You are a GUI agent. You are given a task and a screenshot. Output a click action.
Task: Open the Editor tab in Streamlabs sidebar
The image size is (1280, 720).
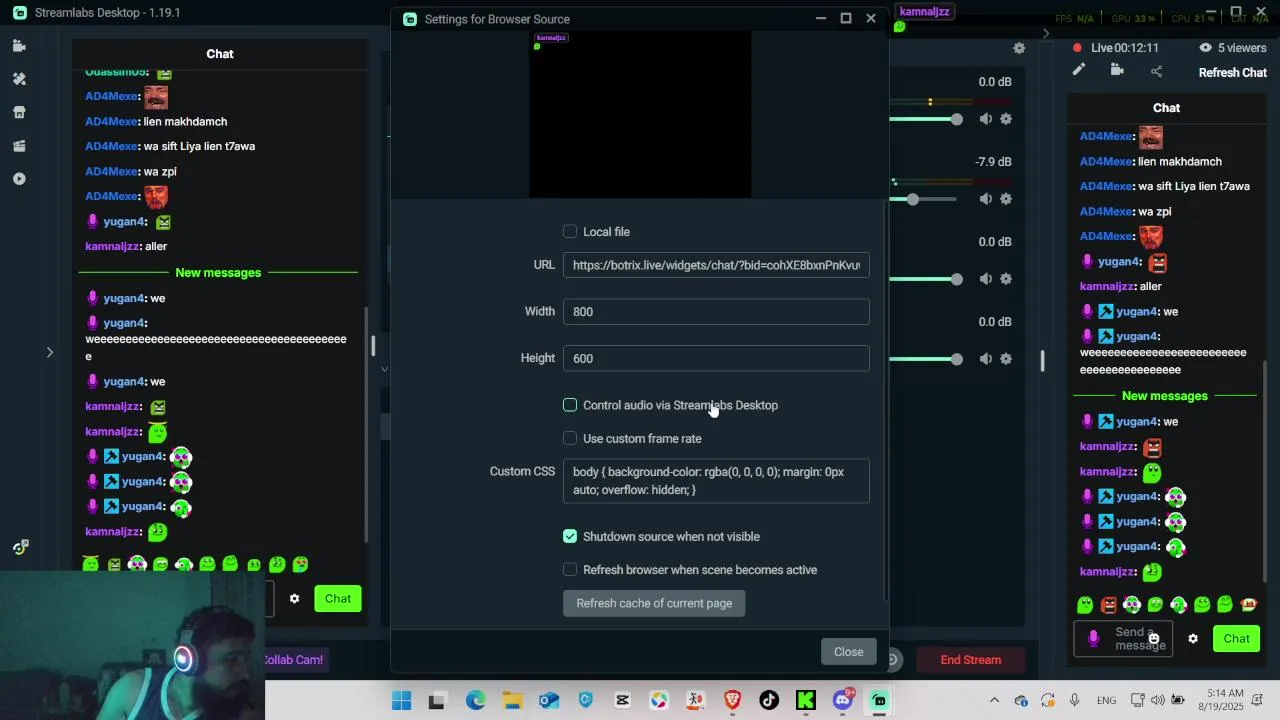click(x=19, y=46)
